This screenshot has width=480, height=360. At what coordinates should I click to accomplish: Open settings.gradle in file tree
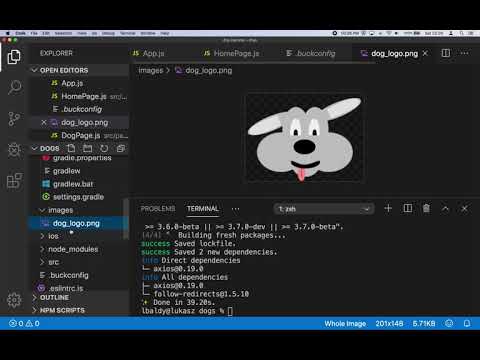click(x=78, y=197)
